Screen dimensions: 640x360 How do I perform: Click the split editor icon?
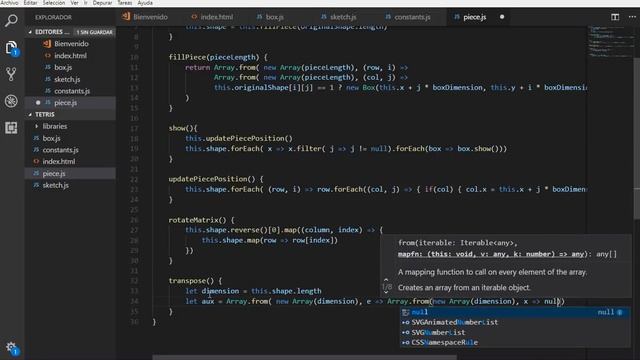pos(615,17)
